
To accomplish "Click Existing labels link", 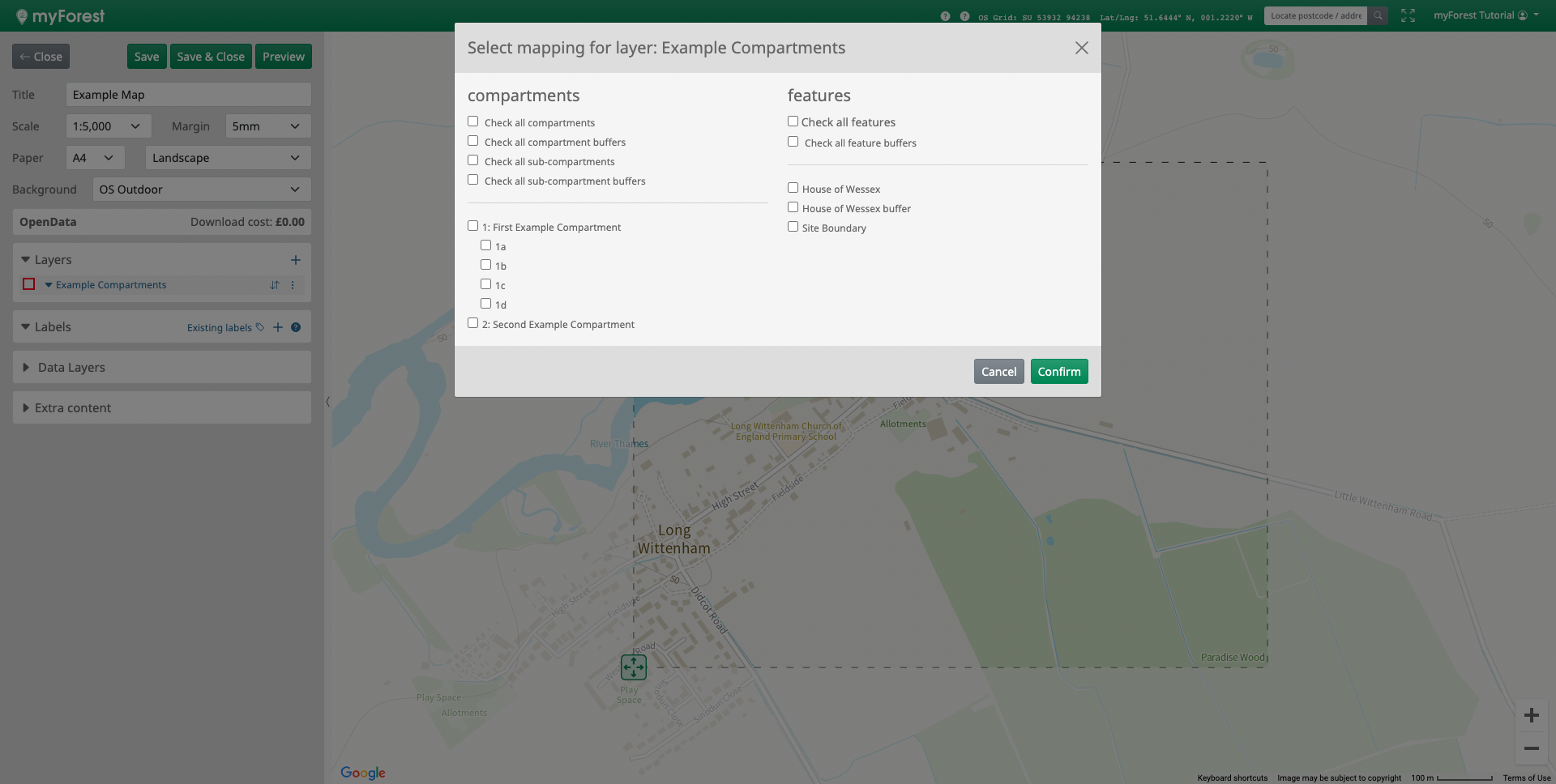I will tap(220, 328).
